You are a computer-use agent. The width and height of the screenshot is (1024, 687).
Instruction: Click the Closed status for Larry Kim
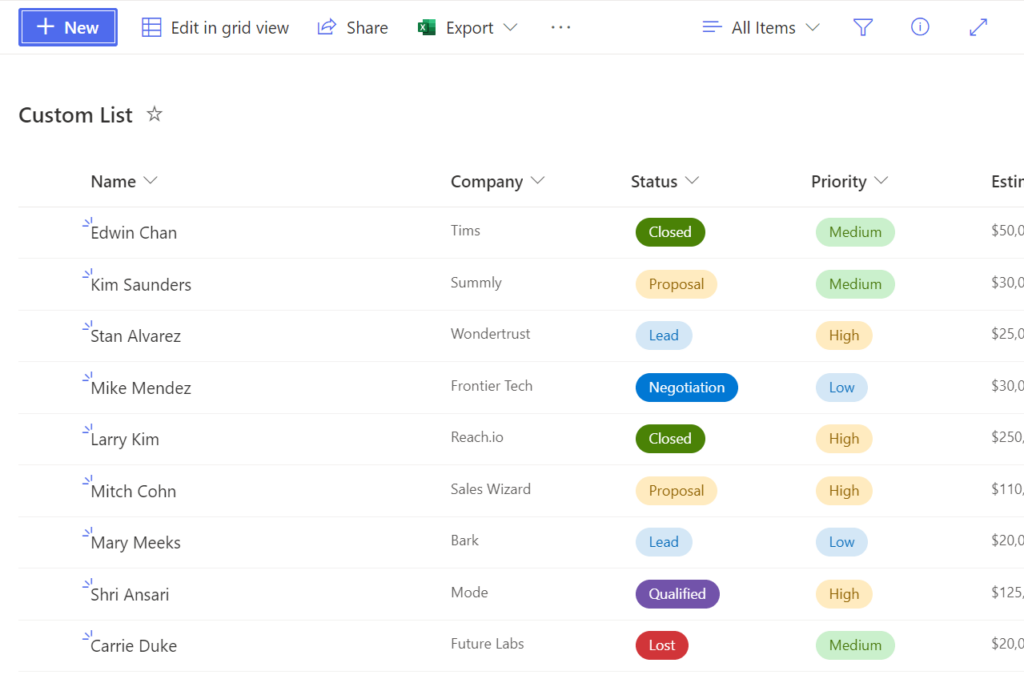point(670,439)
